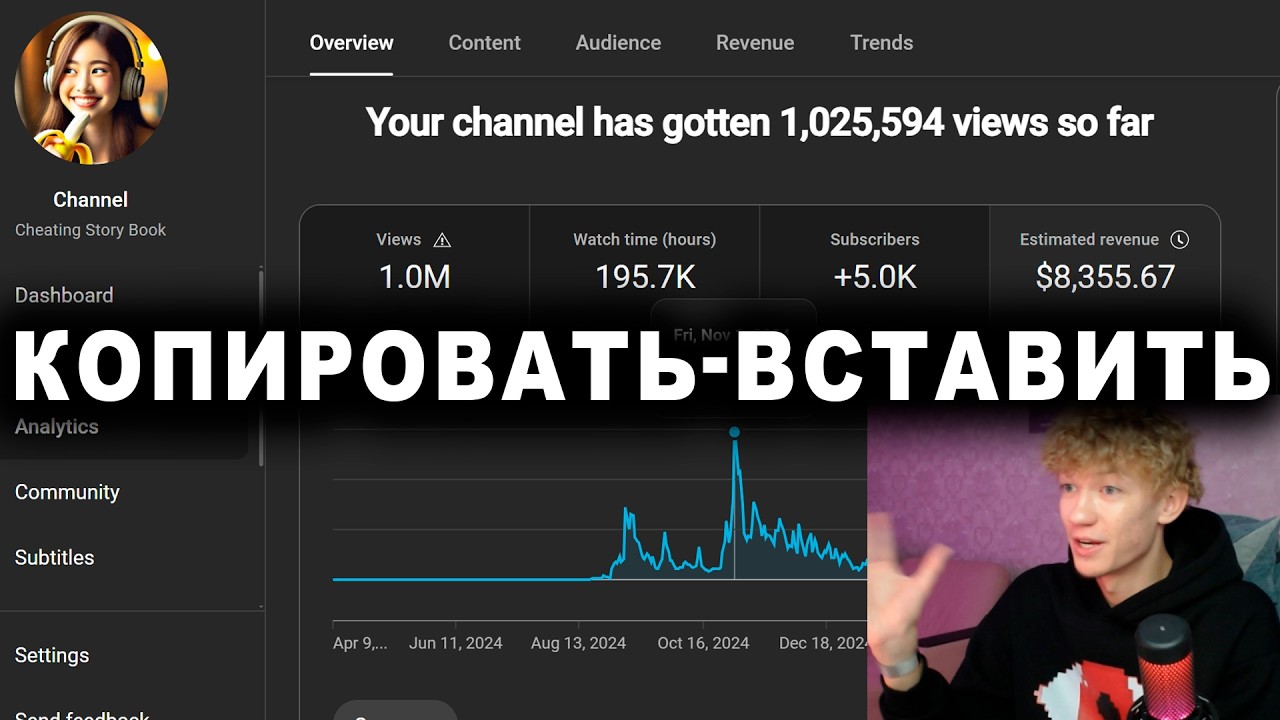Open the Trends tab

[881, 42]
